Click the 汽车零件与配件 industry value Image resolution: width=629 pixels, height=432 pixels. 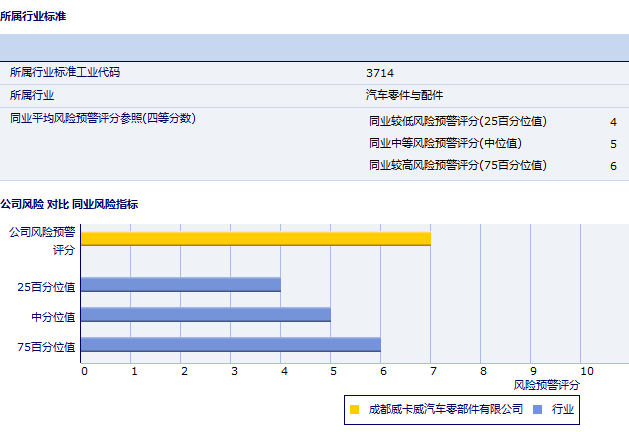point(404,95)
